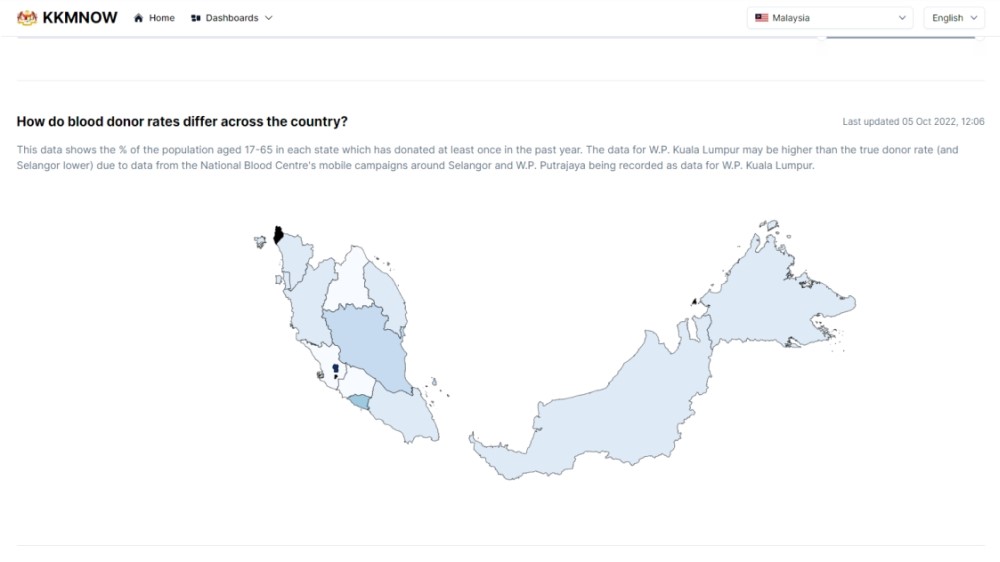
Task: Open the English language dropdown
Action: click(953, 18)
